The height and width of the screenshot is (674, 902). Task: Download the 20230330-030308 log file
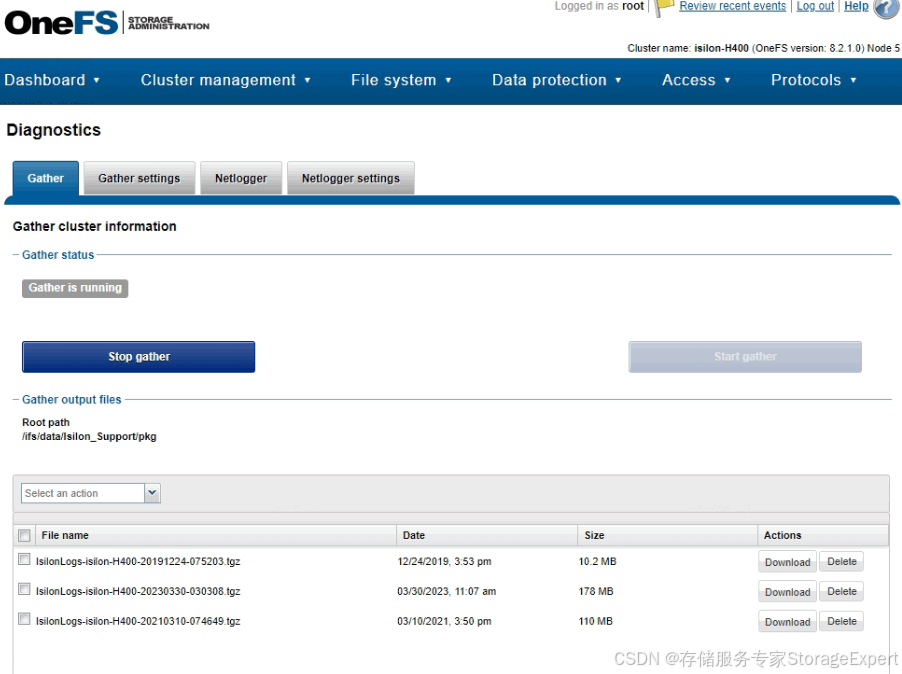click(x=787, y=592)
